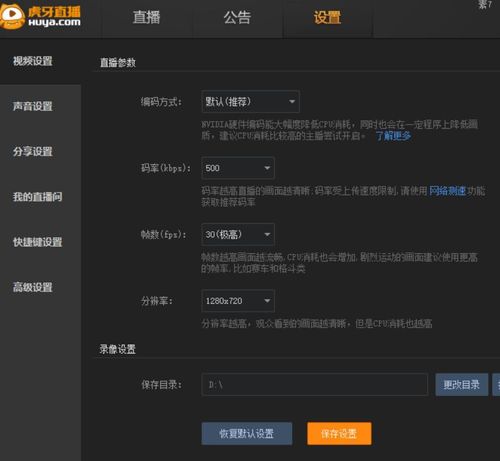Open the 帧数(fps) dropdown showing 30(极高)
Screen dimensions: 500x461
click(238, 234)
